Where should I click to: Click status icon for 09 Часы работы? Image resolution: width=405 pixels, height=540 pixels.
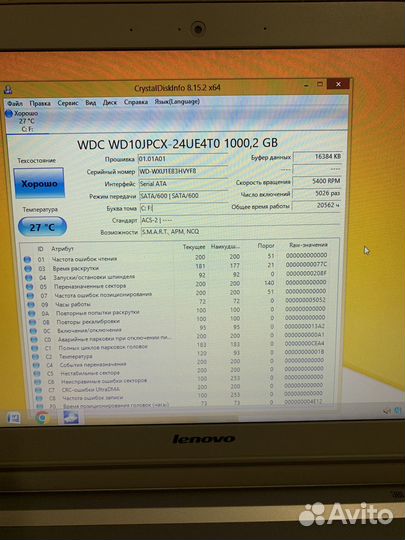[31, 304]
